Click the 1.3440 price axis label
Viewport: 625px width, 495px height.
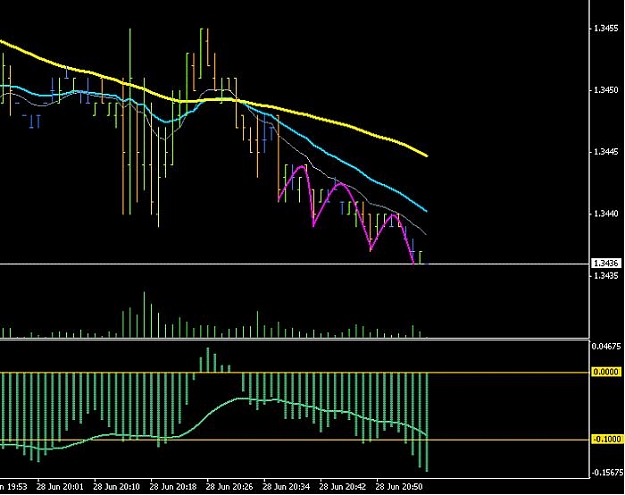pyautogui.click(x=606, y=214)
